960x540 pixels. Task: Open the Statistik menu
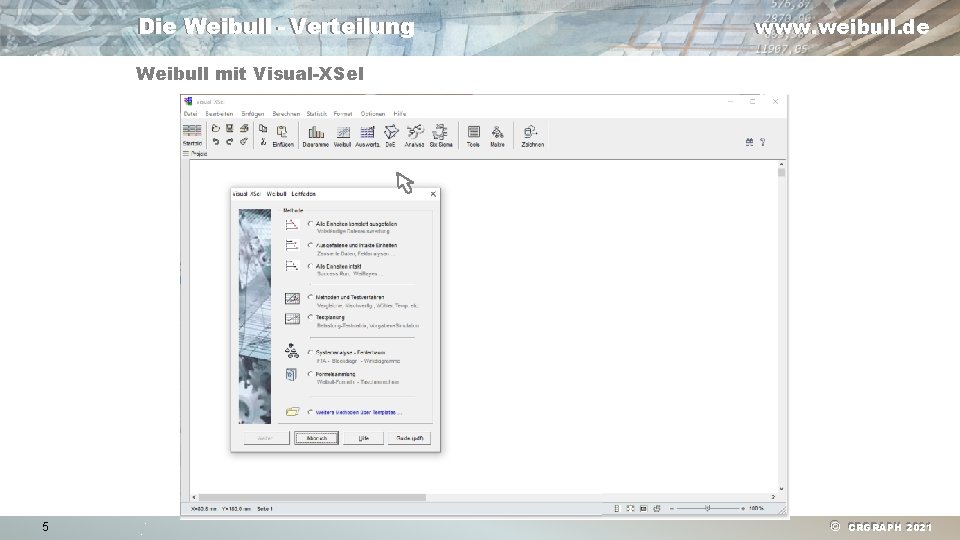[x=317, y=114]
